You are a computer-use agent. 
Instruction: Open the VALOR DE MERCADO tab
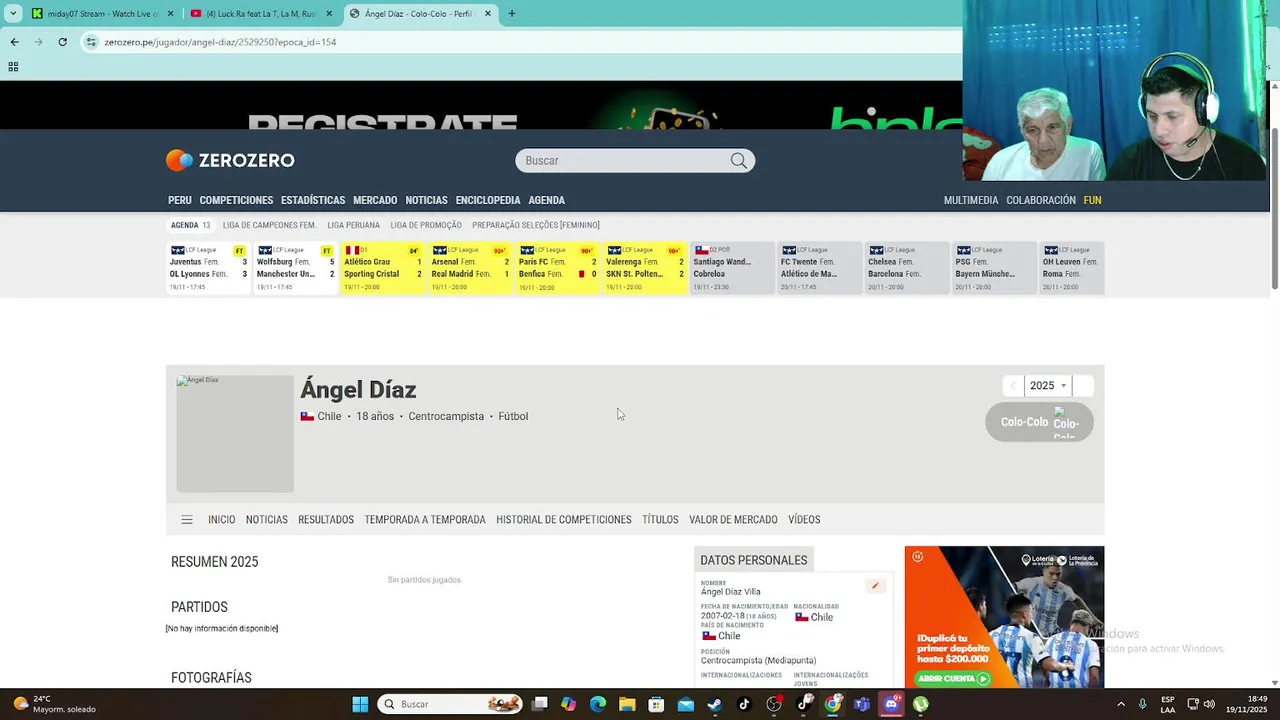coord(733,520)
